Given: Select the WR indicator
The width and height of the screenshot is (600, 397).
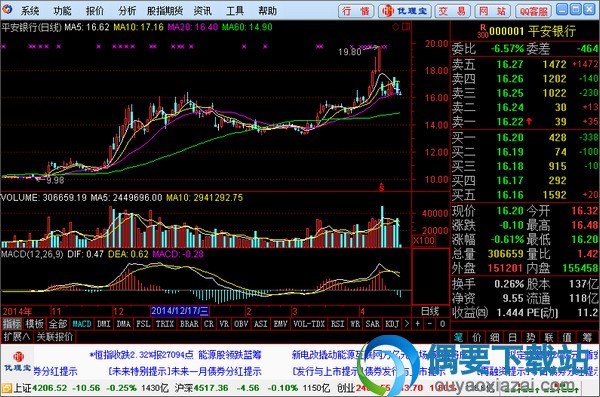Looking at the screenshot, I should pyautogui.click(x=355, y=324).
